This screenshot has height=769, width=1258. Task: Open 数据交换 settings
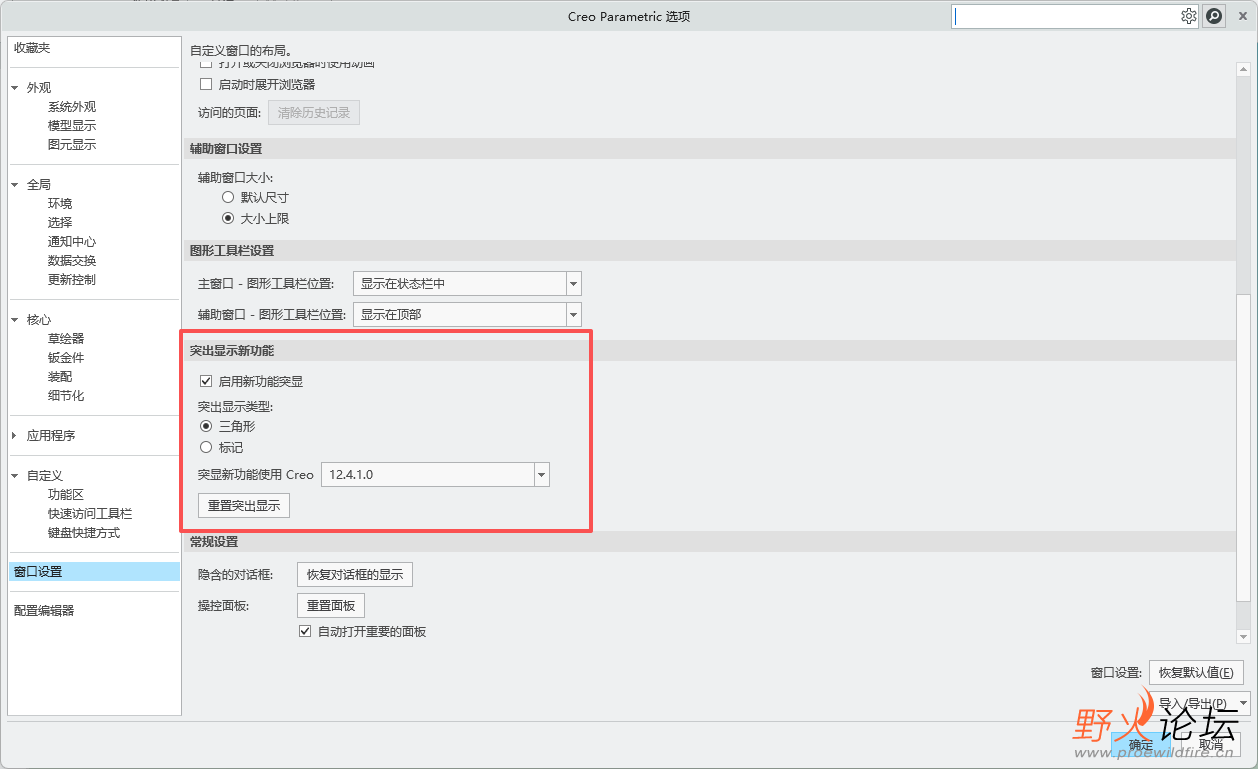(72, 261)
